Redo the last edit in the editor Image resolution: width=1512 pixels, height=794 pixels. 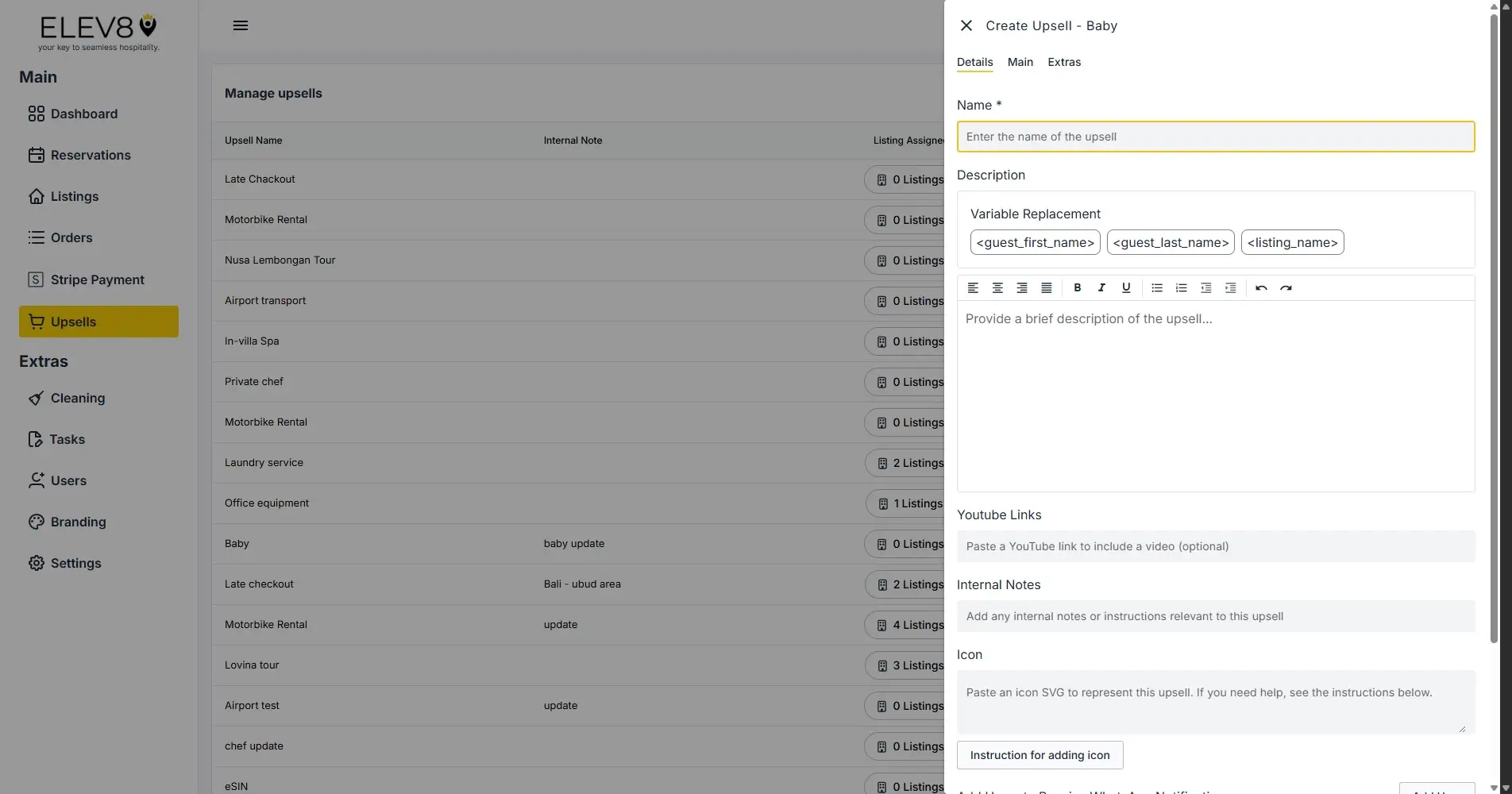click(1286, 287)
